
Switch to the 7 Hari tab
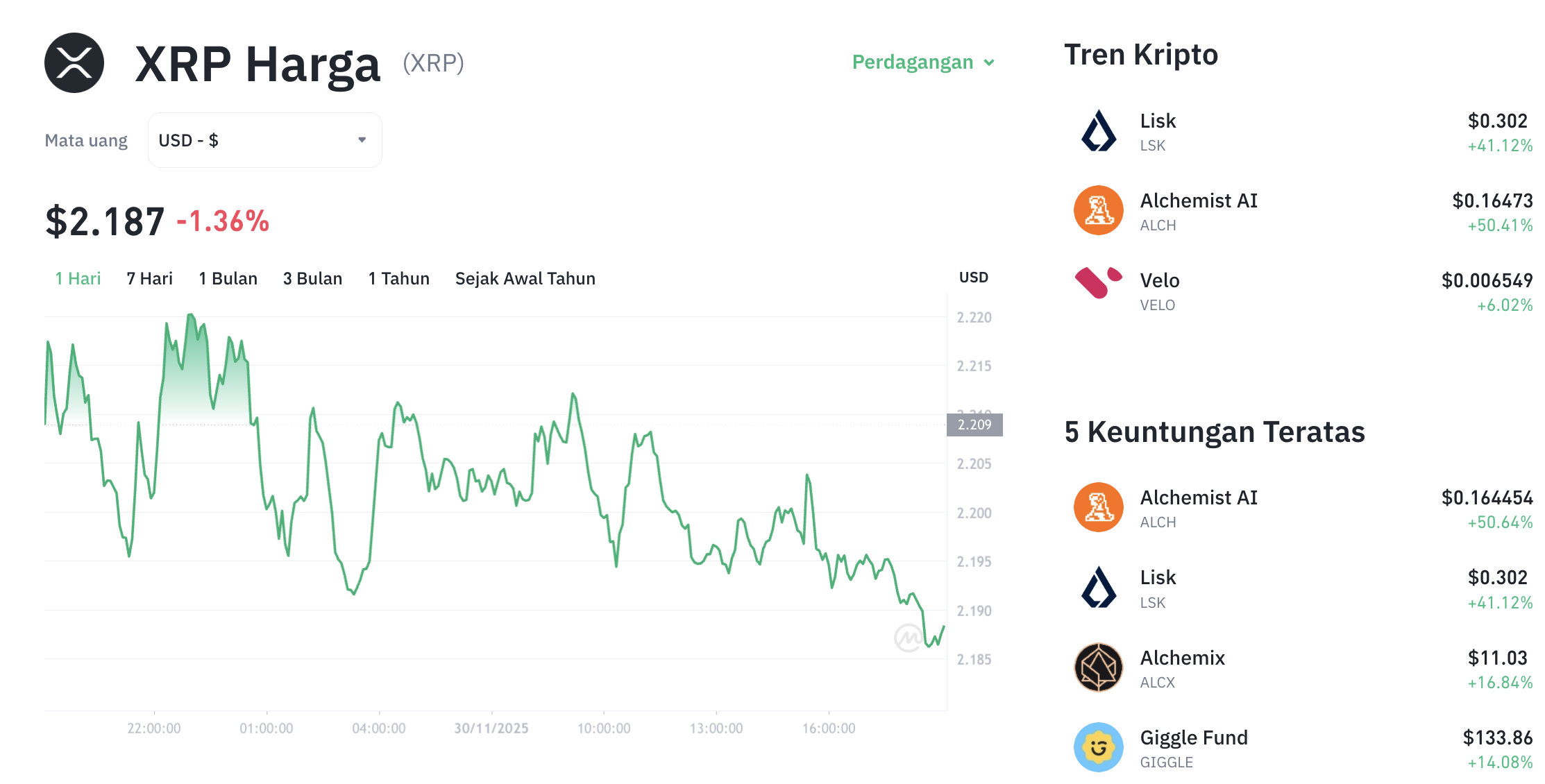pos(149,278)
